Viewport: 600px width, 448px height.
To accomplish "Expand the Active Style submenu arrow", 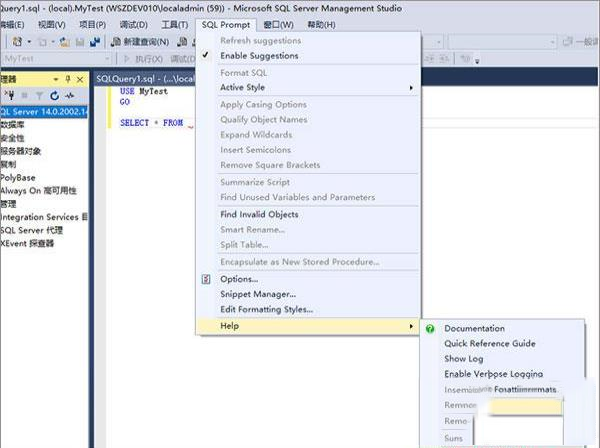I will coord(411,88).
